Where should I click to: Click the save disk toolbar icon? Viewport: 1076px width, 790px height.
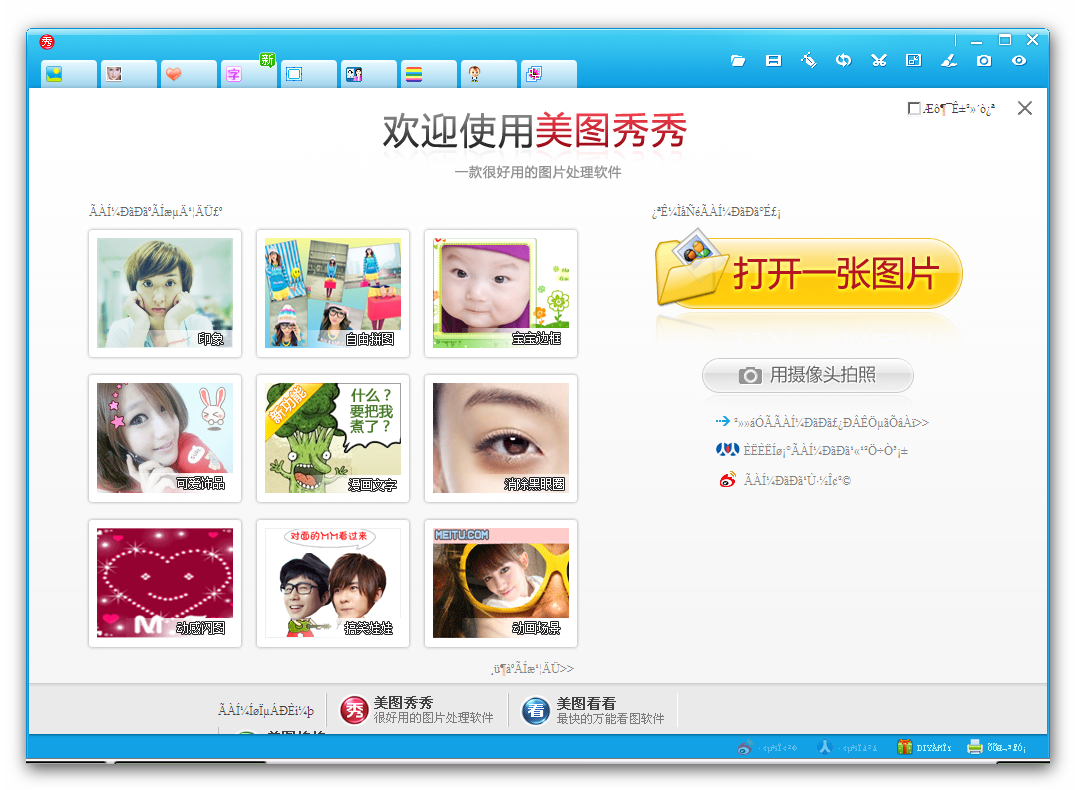pyautogui.click(x=773, y=60)
